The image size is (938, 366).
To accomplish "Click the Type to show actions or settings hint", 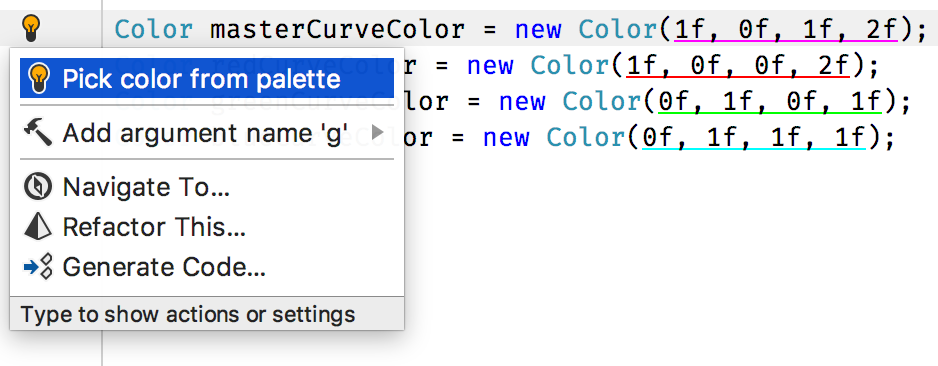I will pos(188,314).
